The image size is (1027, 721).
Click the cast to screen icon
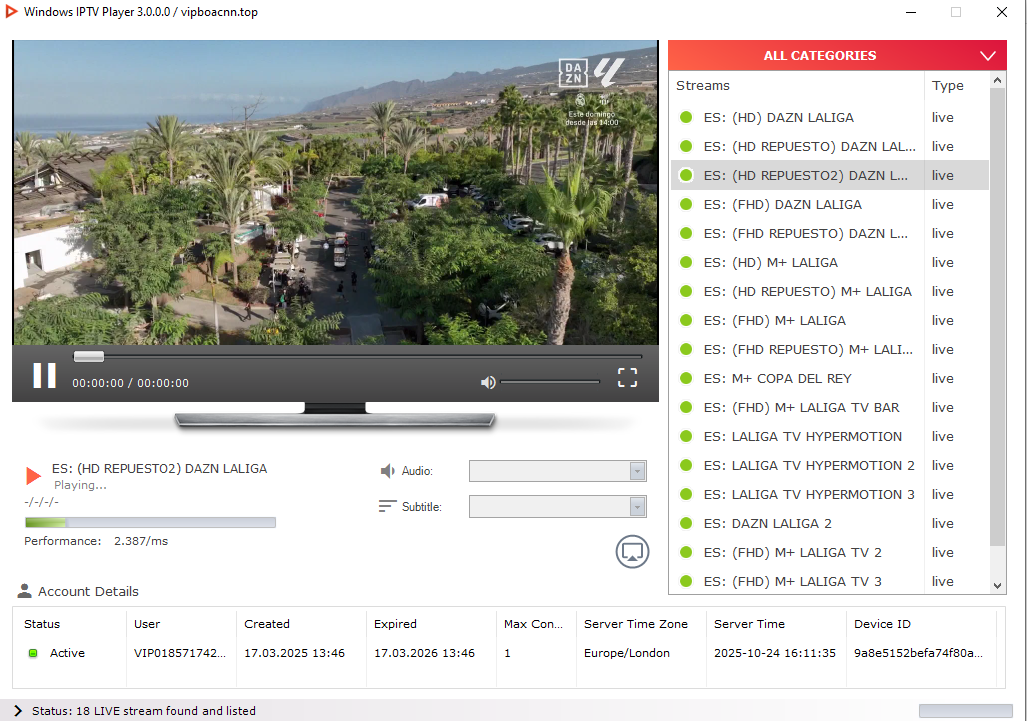click(632, 551)
